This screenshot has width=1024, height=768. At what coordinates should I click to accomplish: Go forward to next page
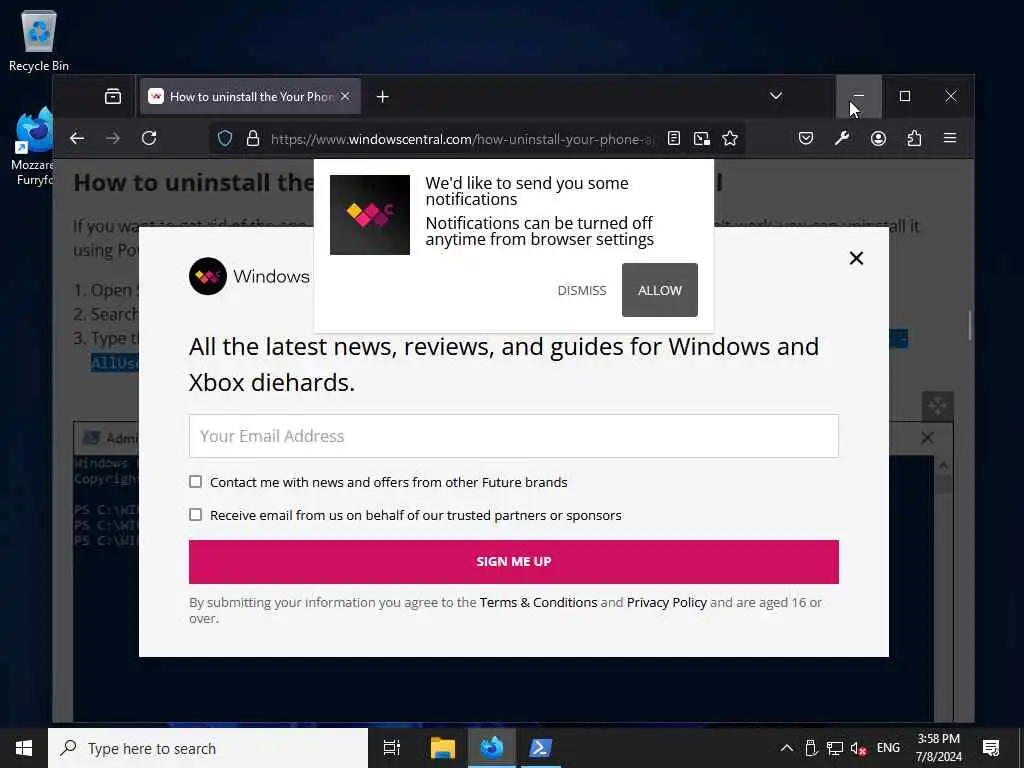point(113,138)
